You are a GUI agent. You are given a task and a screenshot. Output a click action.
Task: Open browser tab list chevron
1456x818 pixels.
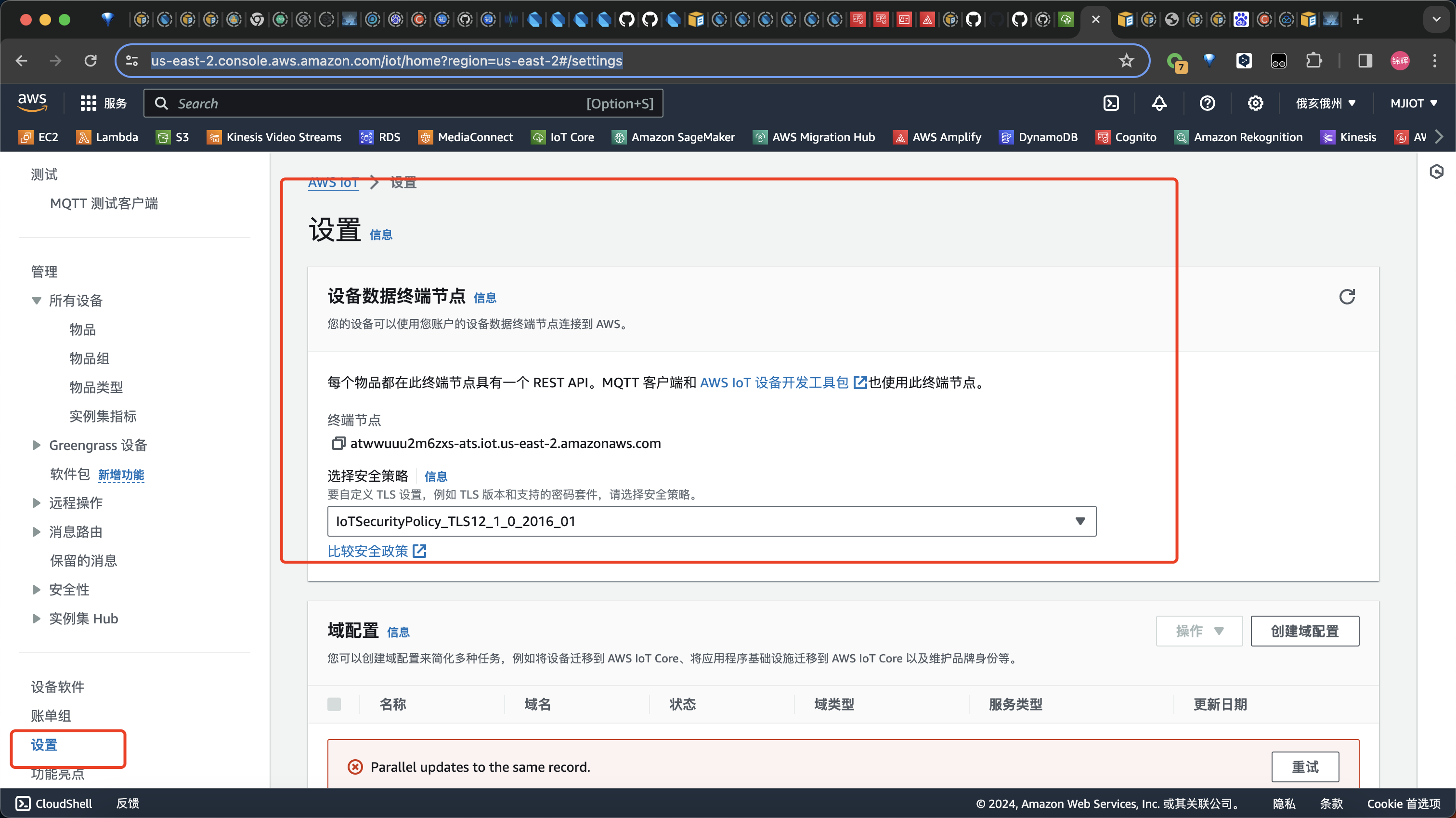1436,20
